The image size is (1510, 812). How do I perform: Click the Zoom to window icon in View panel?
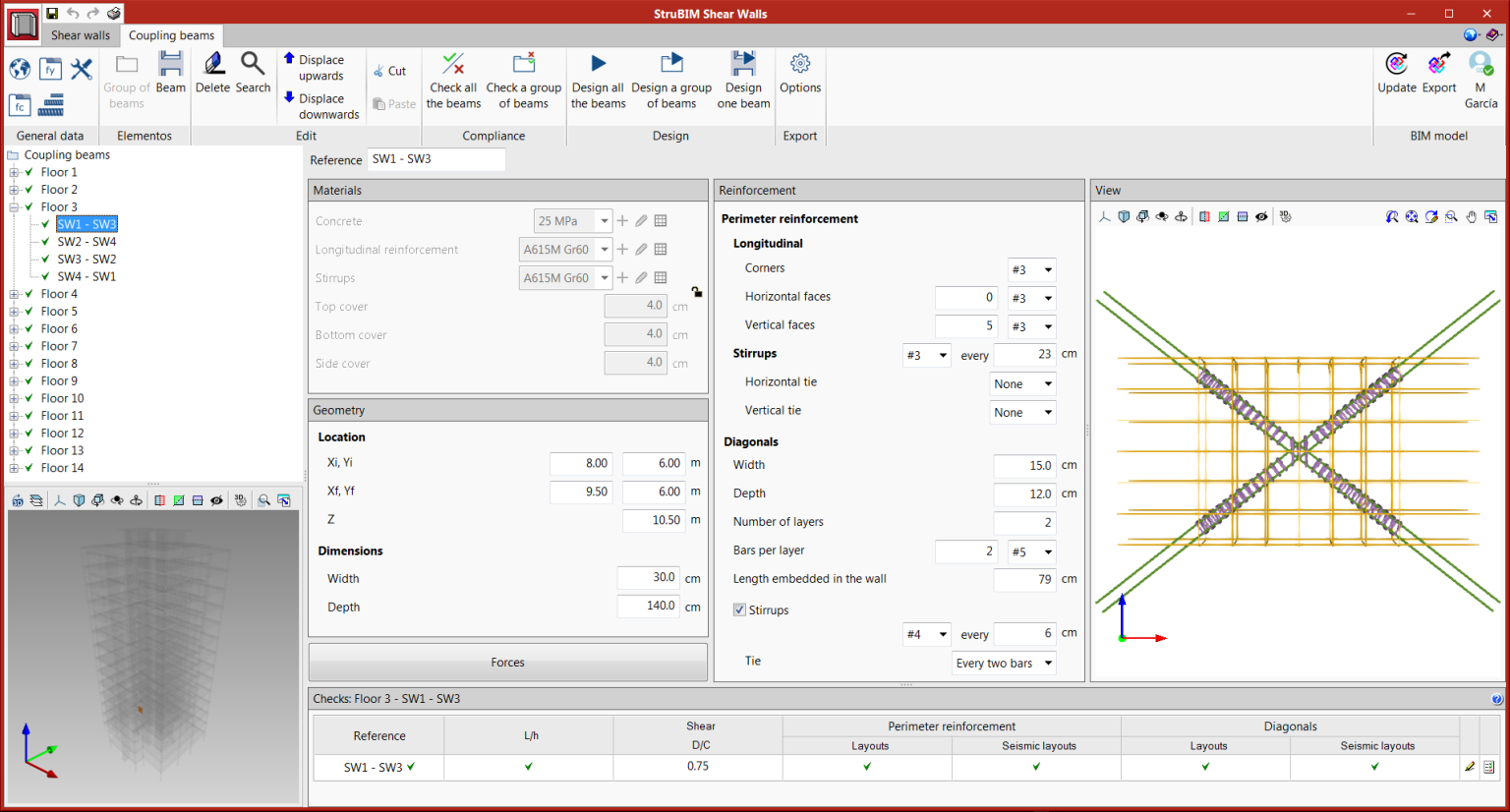pos(1452,217)
